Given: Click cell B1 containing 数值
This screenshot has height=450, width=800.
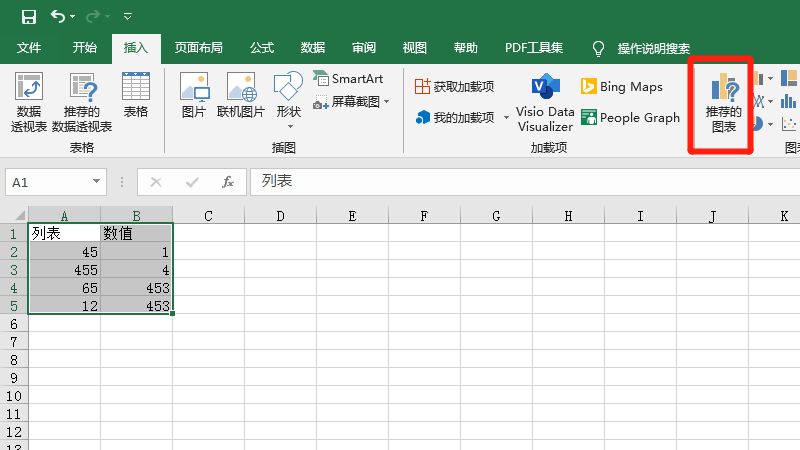Looking at the screenshot, I should coord(136,233).
